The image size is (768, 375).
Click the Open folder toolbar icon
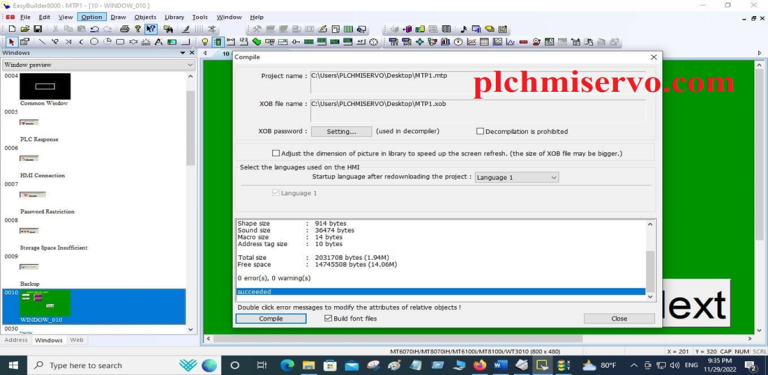(x=25, y=29)
